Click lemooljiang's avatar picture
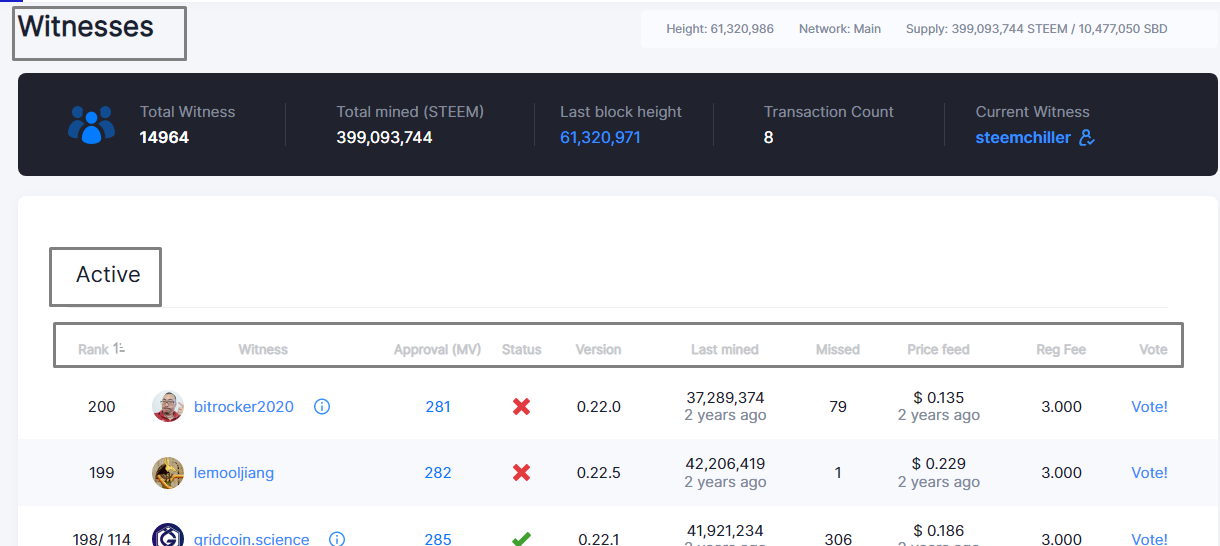 point(168,473)
